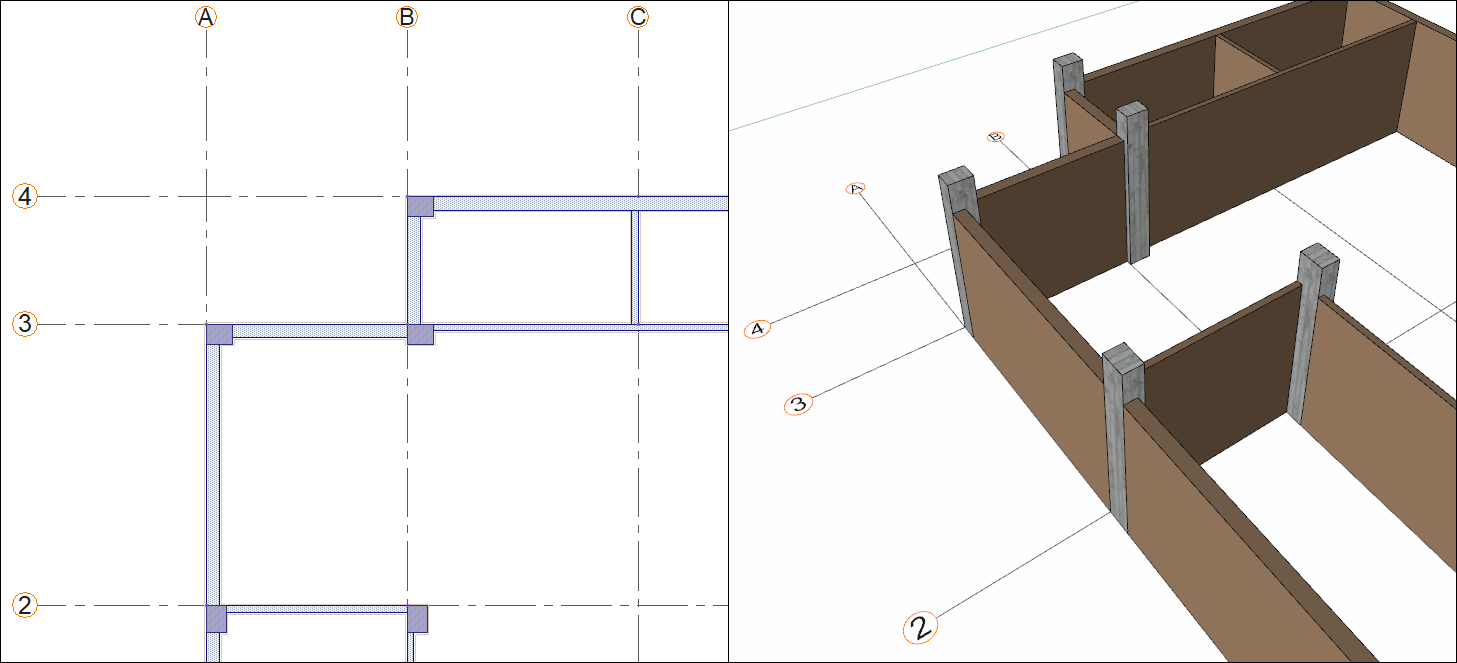Select grid marker C in plan view
The width and height of the screenshot is (1457, 663).
pos(638,17)
